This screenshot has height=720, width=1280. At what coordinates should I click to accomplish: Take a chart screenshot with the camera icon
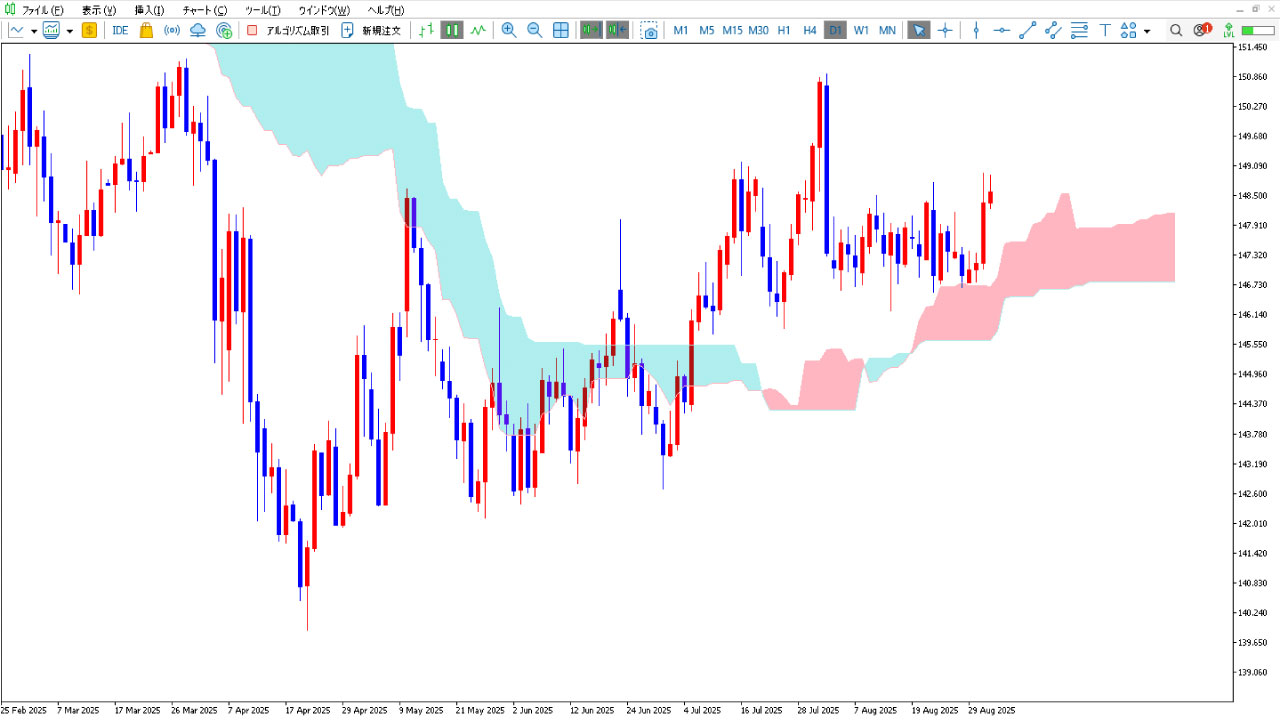point(650,30)
